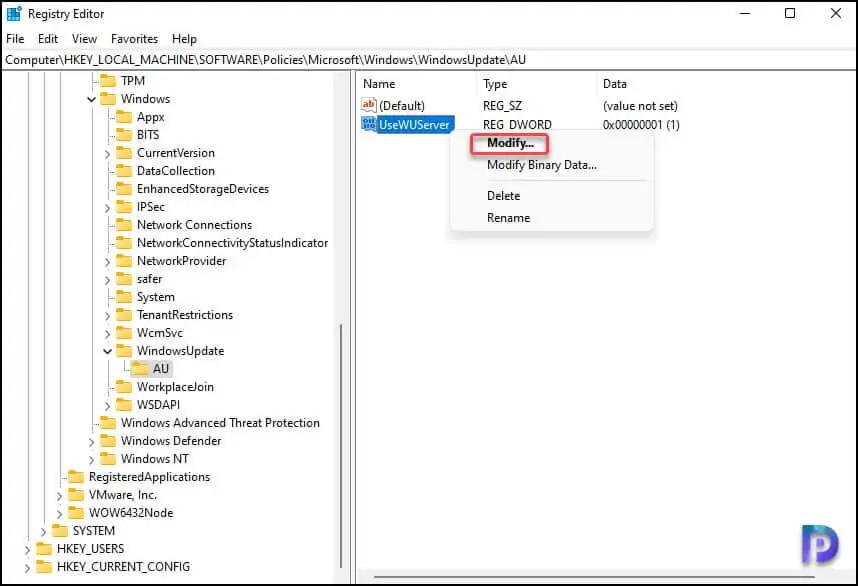Open the File menu
Viewport: 858px width, 586px height.
click(x=15, y=39)
